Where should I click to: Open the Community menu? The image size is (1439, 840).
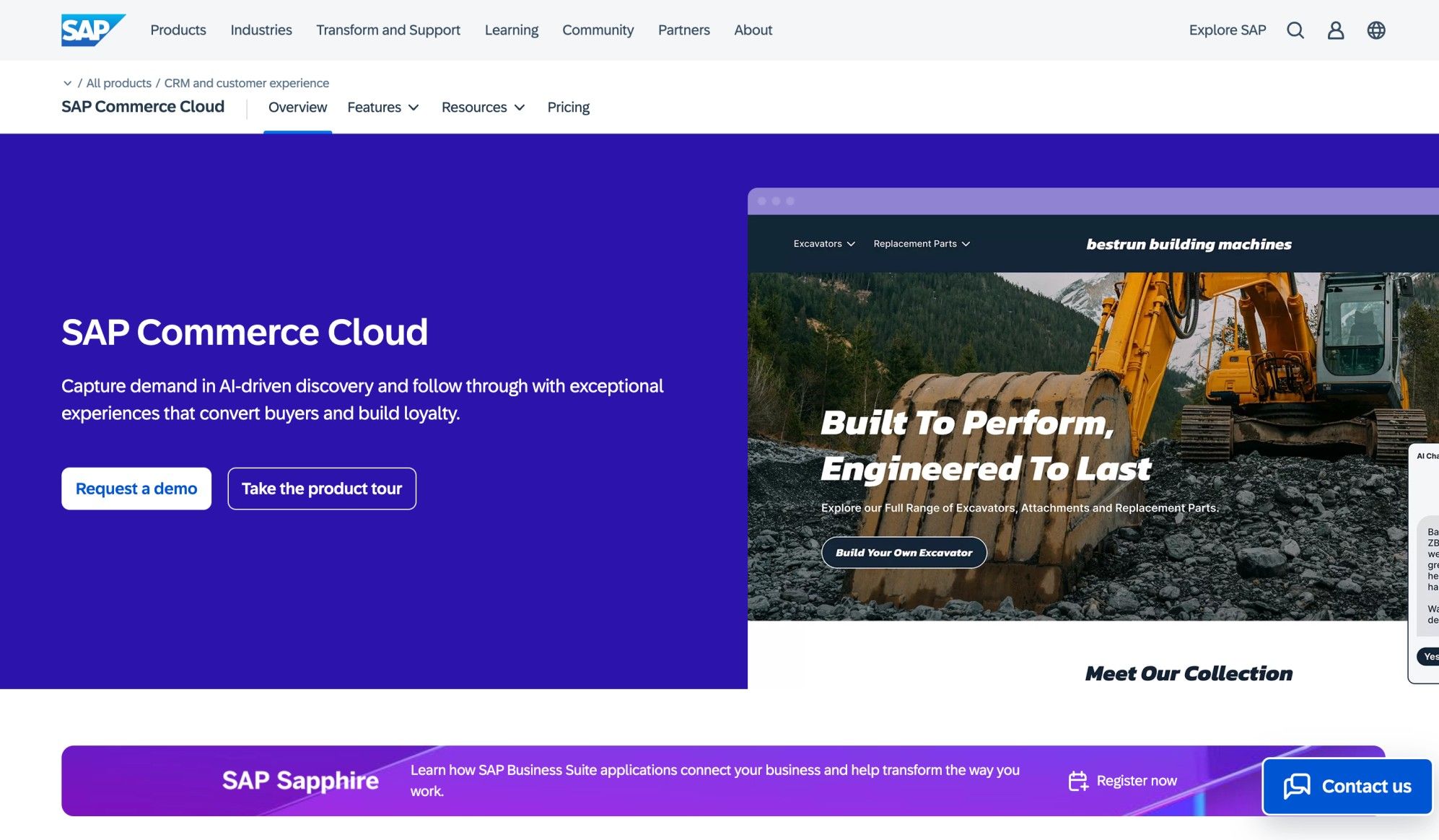tap(598, 30)
